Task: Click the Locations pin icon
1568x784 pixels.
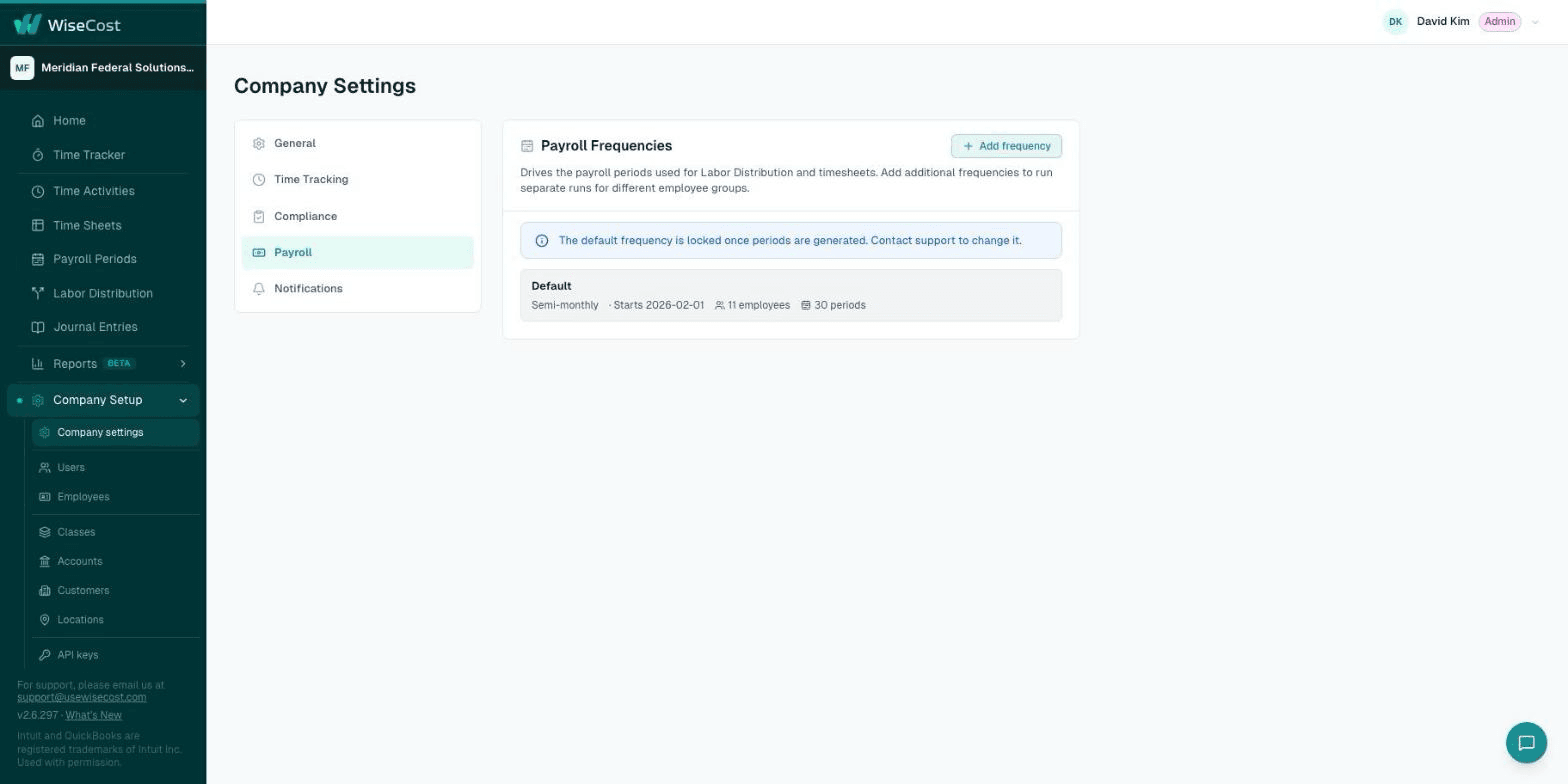Action: [44, 620]
